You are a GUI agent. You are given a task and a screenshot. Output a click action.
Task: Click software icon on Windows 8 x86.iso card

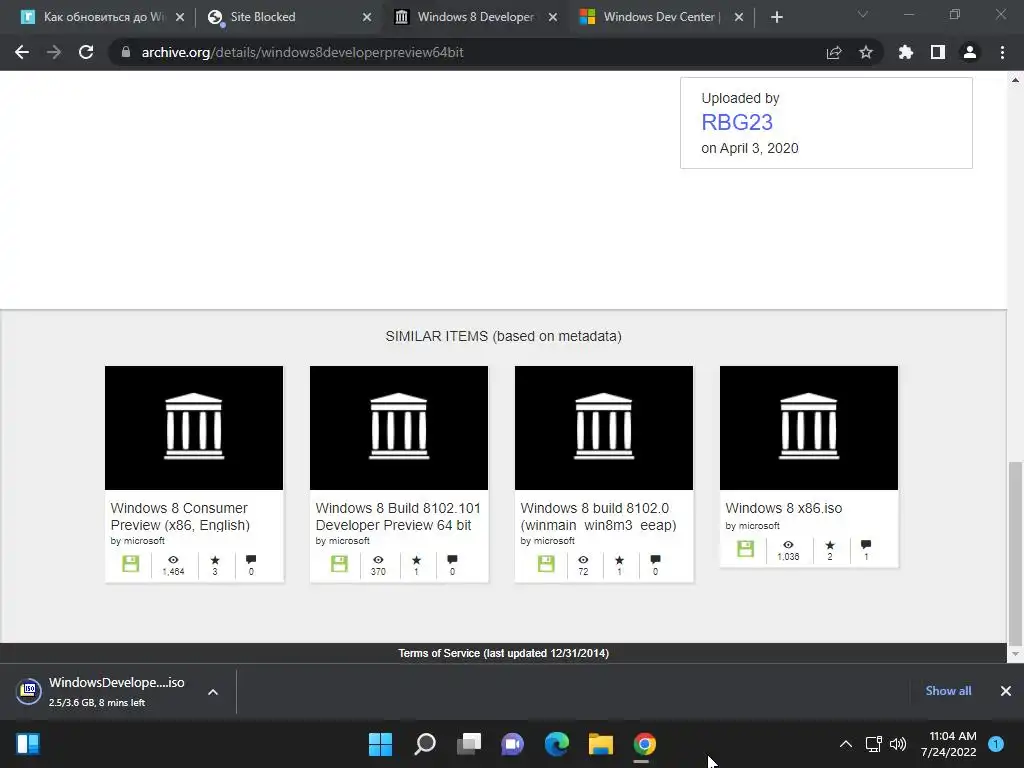745,549
